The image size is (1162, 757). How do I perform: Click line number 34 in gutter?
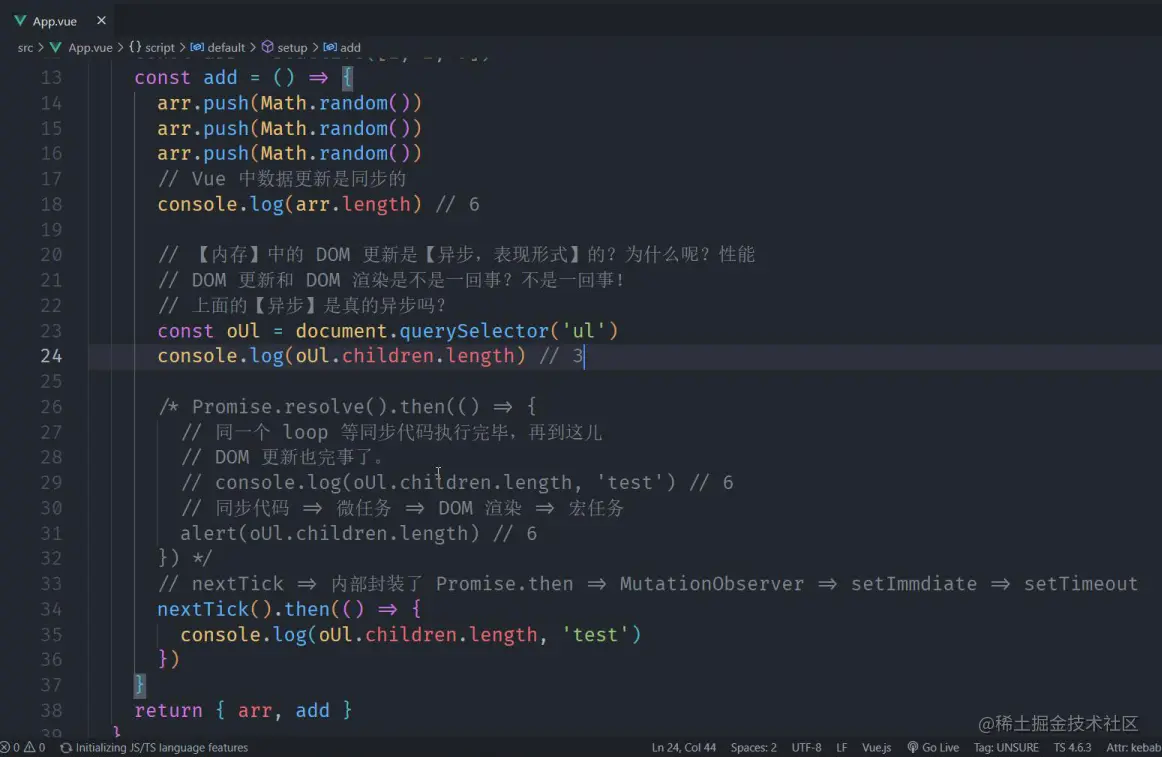click(x=51, y=609)
